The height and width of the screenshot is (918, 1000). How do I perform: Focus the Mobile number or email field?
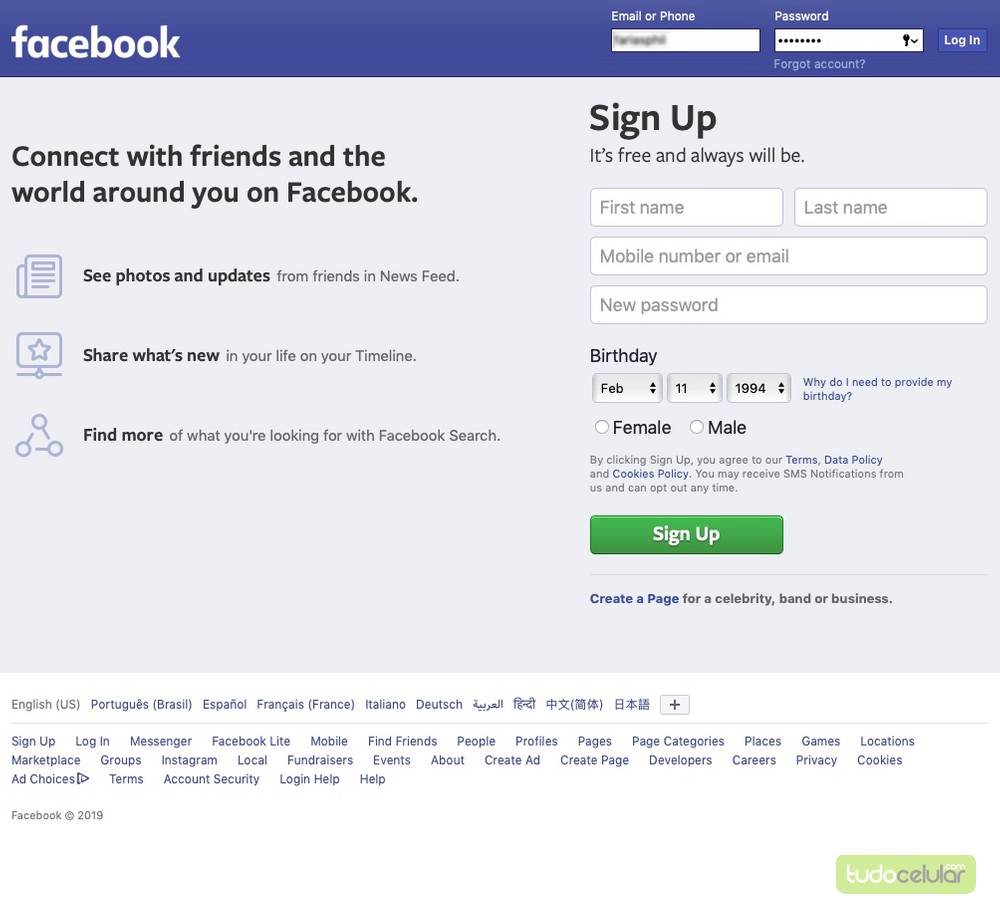click(x=788, y=256)
